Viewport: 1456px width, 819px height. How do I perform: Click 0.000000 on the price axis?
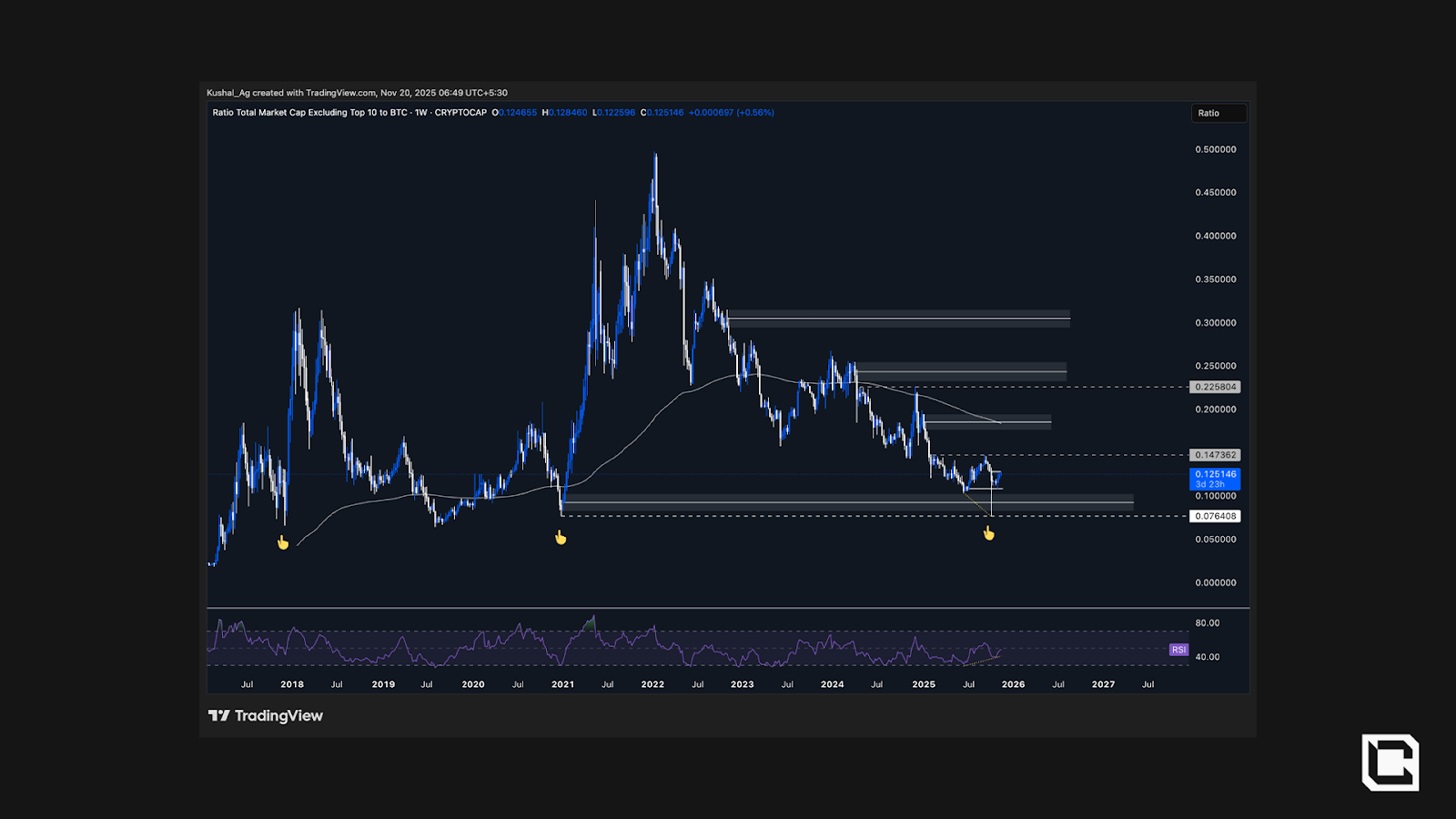tap(1216, 582)
